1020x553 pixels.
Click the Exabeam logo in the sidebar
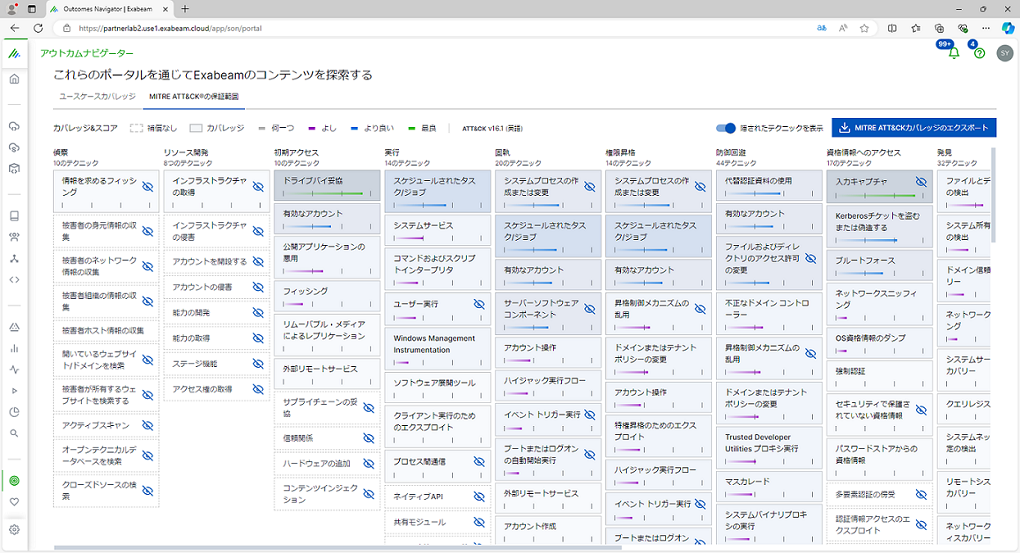pyautogui.click(x=14, y=53)
